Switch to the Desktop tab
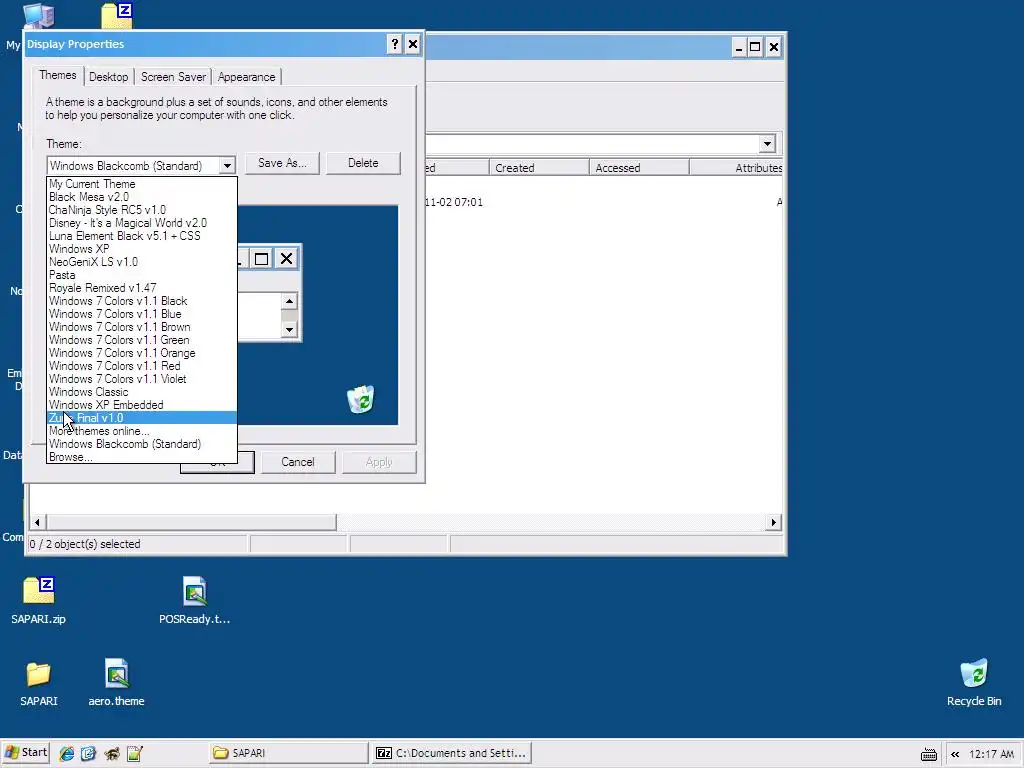 [108, 77]
